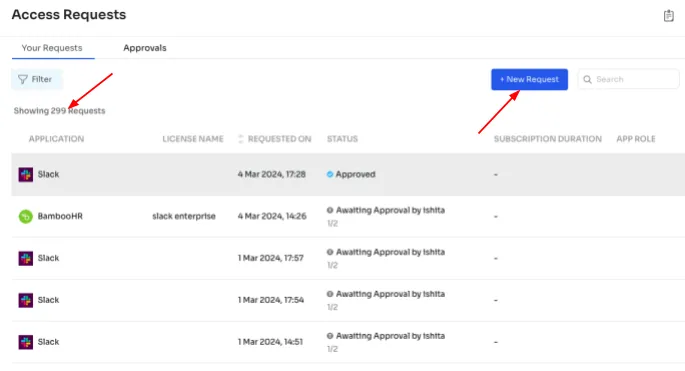Image resolution: width=685 pixels, height=371 pixels.
Task: Switch to the Your Requests tab
Action: tap(52, 48)
